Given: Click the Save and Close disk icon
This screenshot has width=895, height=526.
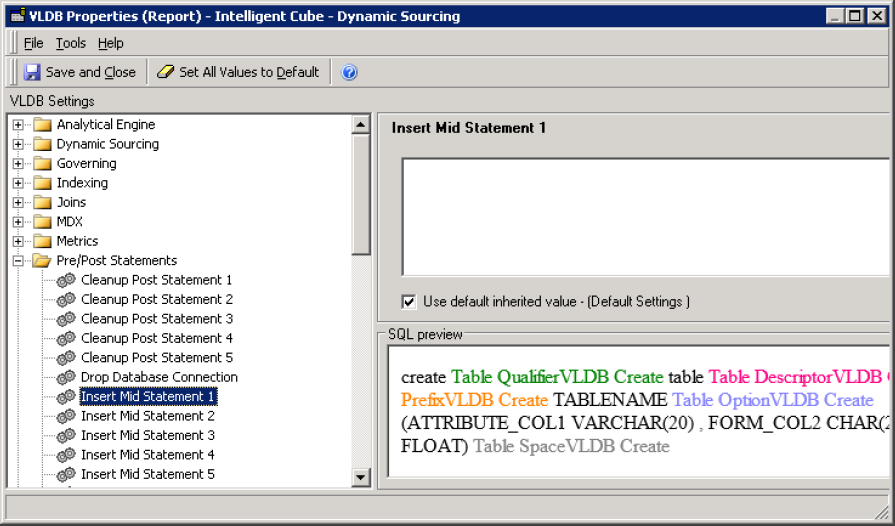Looking at the screenshot, I should tap(33, 72).
